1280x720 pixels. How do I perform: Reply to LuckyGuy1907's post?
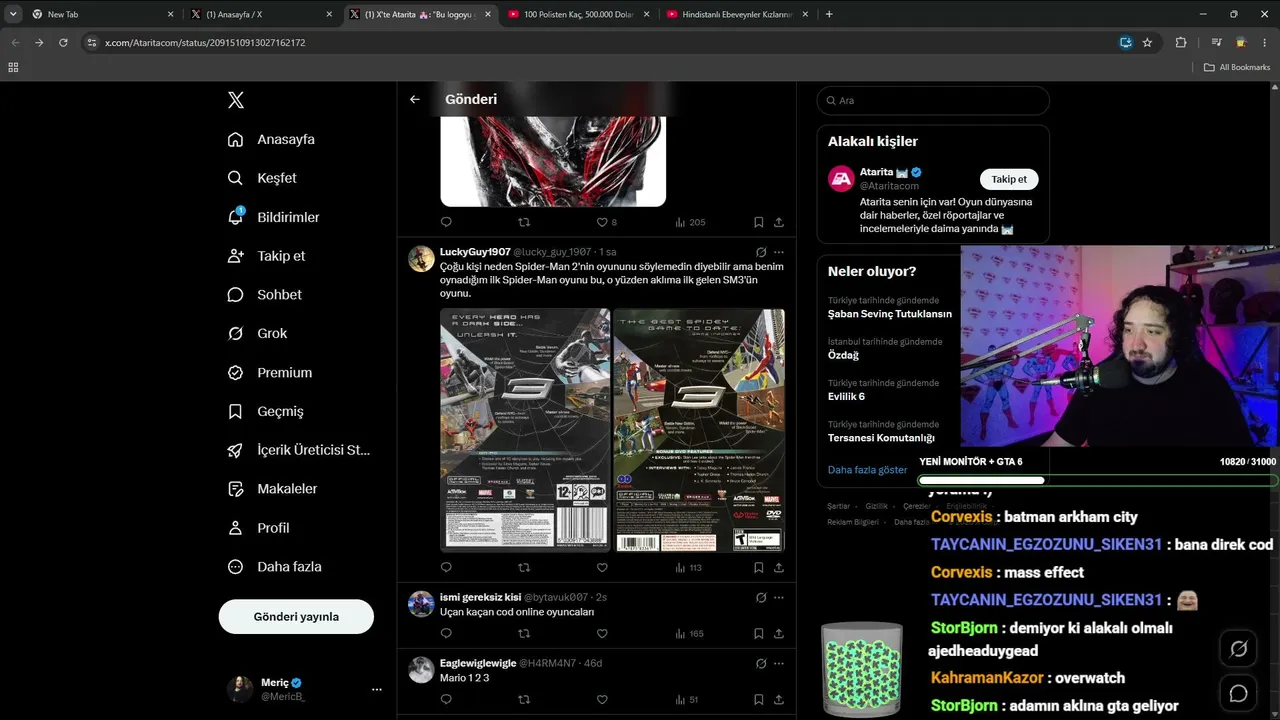[x=446, y=567]
